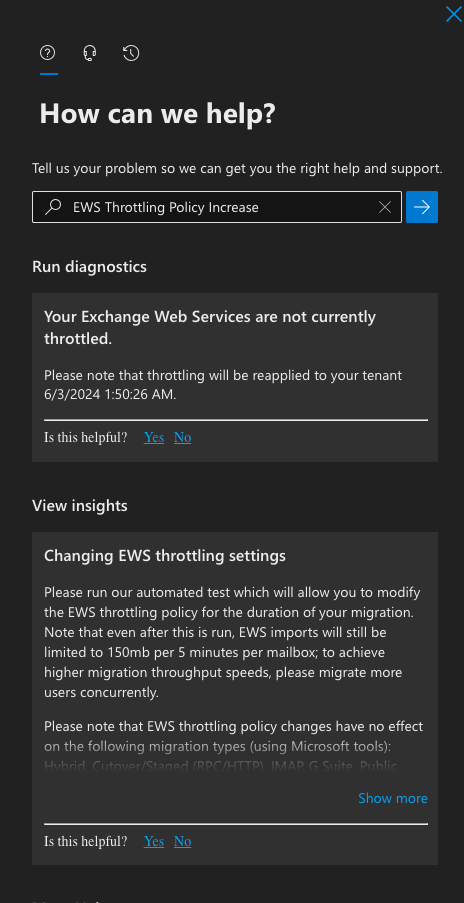This screenshot has width=464, height=903.
Task: Click the throttling reapplied date note
Action: tap(223, 385)
